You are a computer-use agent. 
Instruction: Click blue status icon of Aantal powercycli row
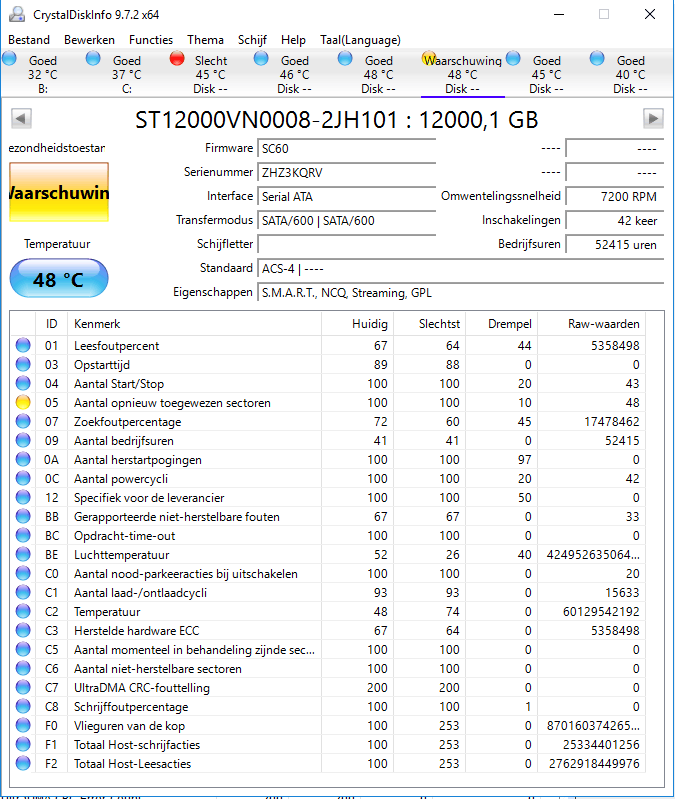(23, 478)
